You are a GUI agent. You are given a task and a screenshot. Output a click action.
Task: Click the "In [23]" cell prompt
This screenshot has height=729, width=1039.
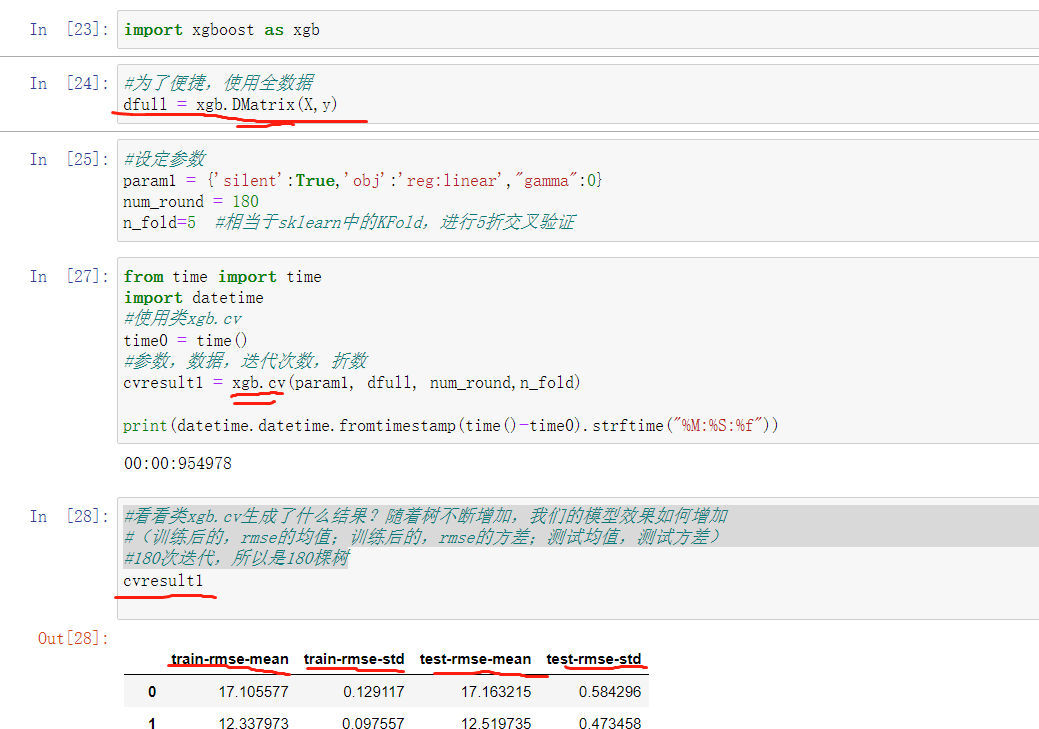(x=58, y=29)
